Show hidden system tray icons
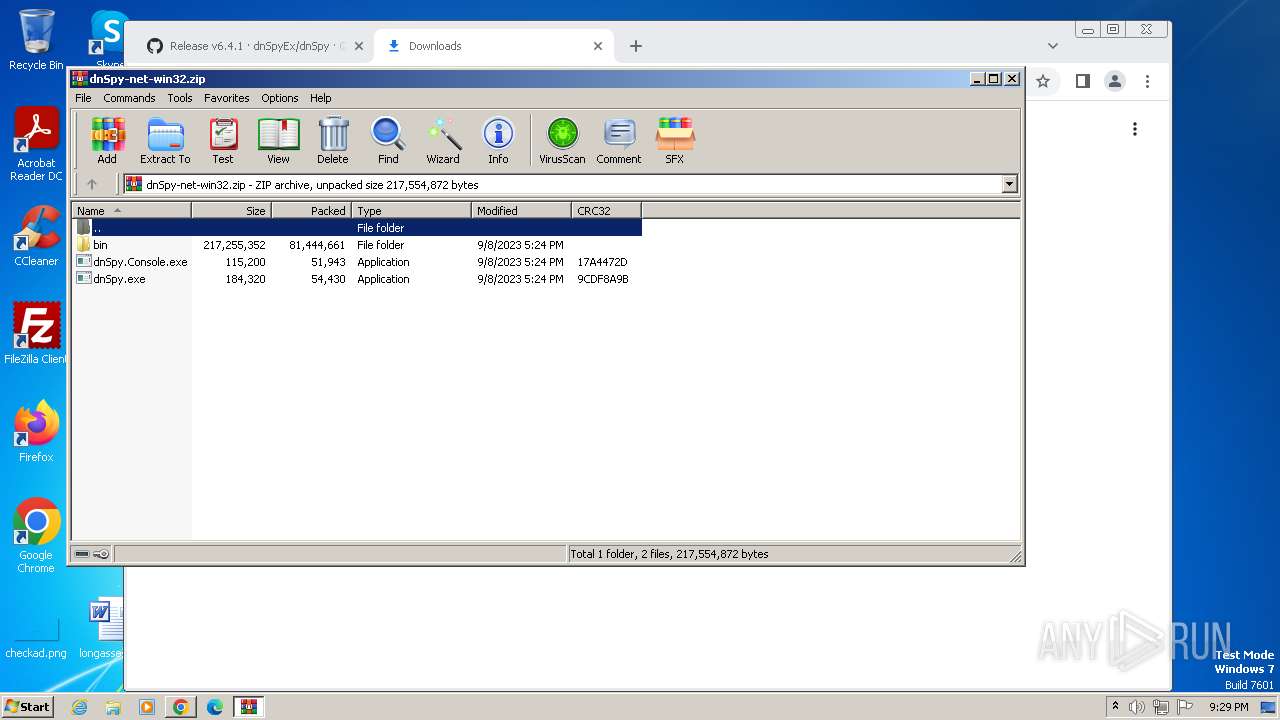The width and height of the screenshot is (1280, 720). click(1116, 707)
